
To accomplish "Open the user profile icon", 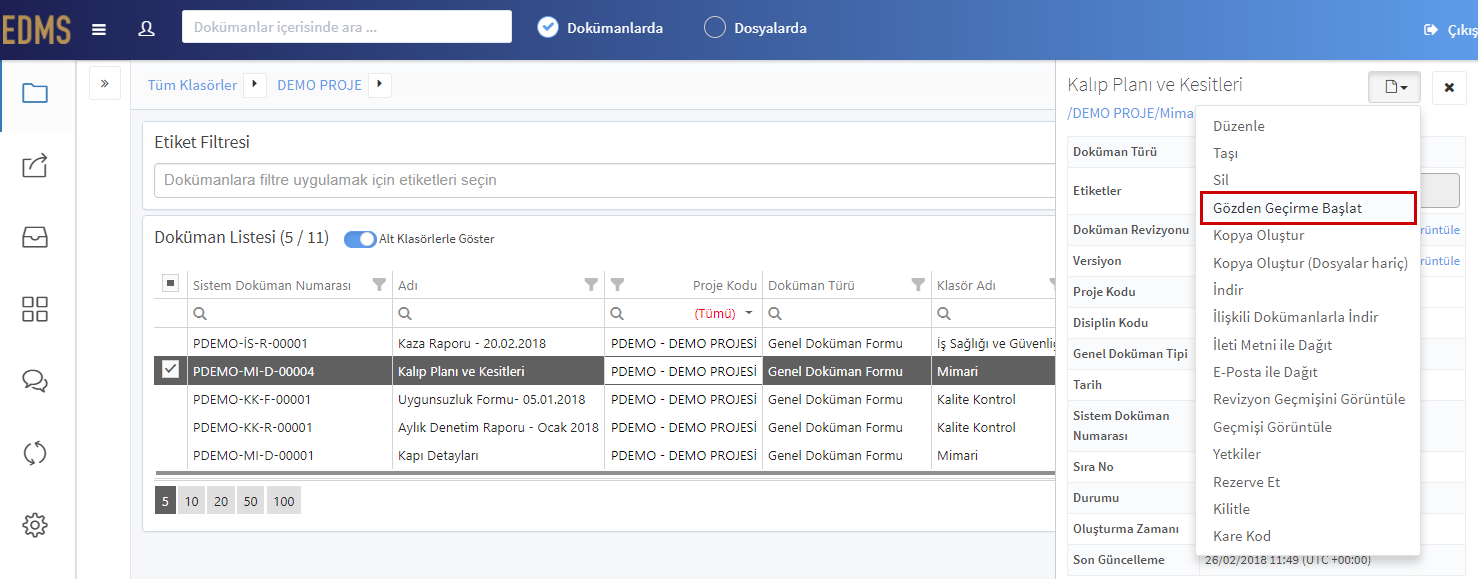I will pyautogui.click(x=146, y=28).
